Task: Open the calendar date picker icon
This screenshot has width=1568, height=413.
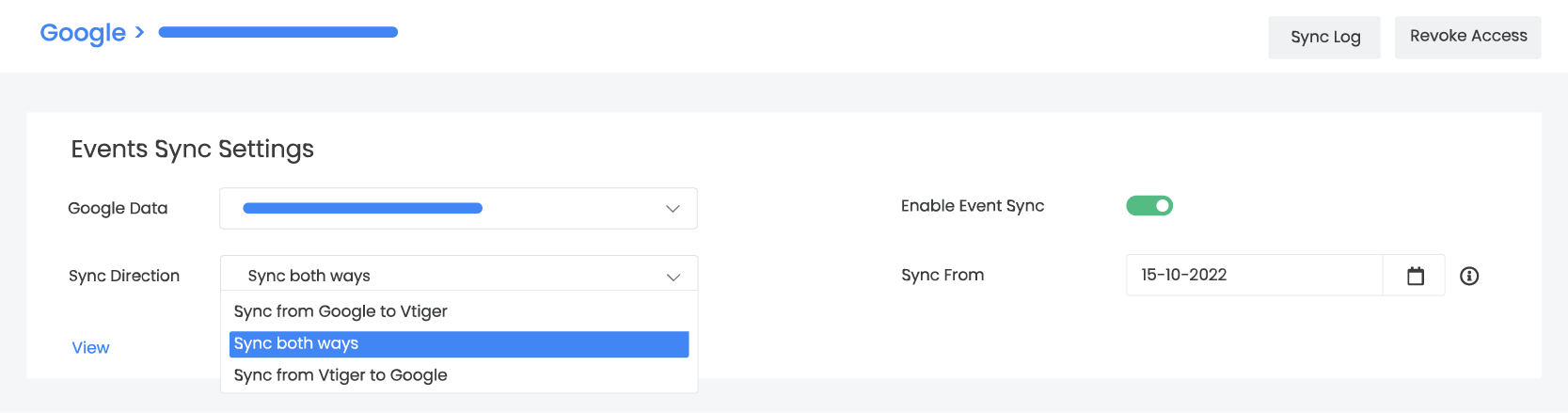Action: click(1415, 276)
